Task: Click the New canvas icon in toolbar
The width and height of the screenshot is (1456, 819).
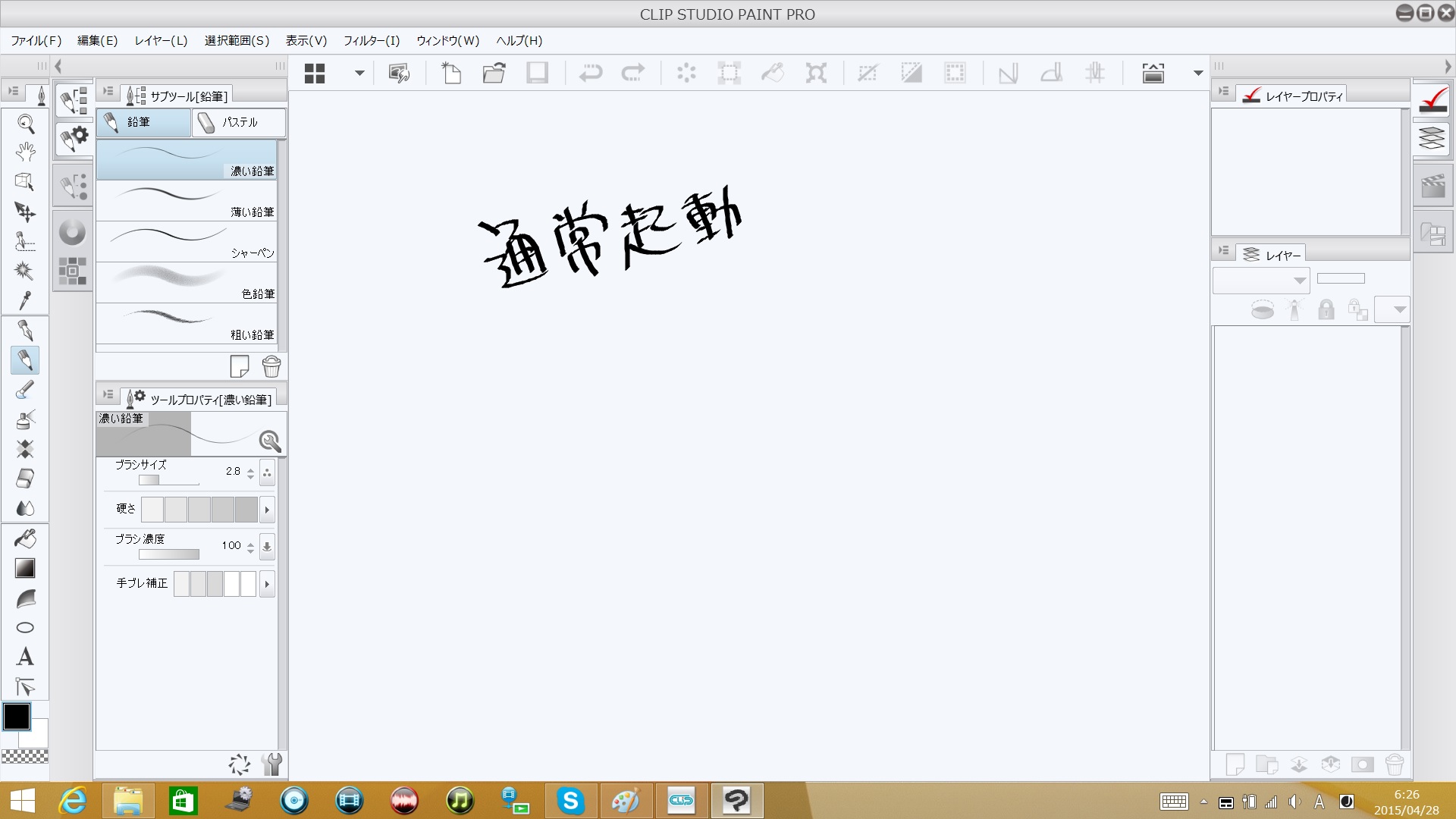Action: tap(451, 73)
